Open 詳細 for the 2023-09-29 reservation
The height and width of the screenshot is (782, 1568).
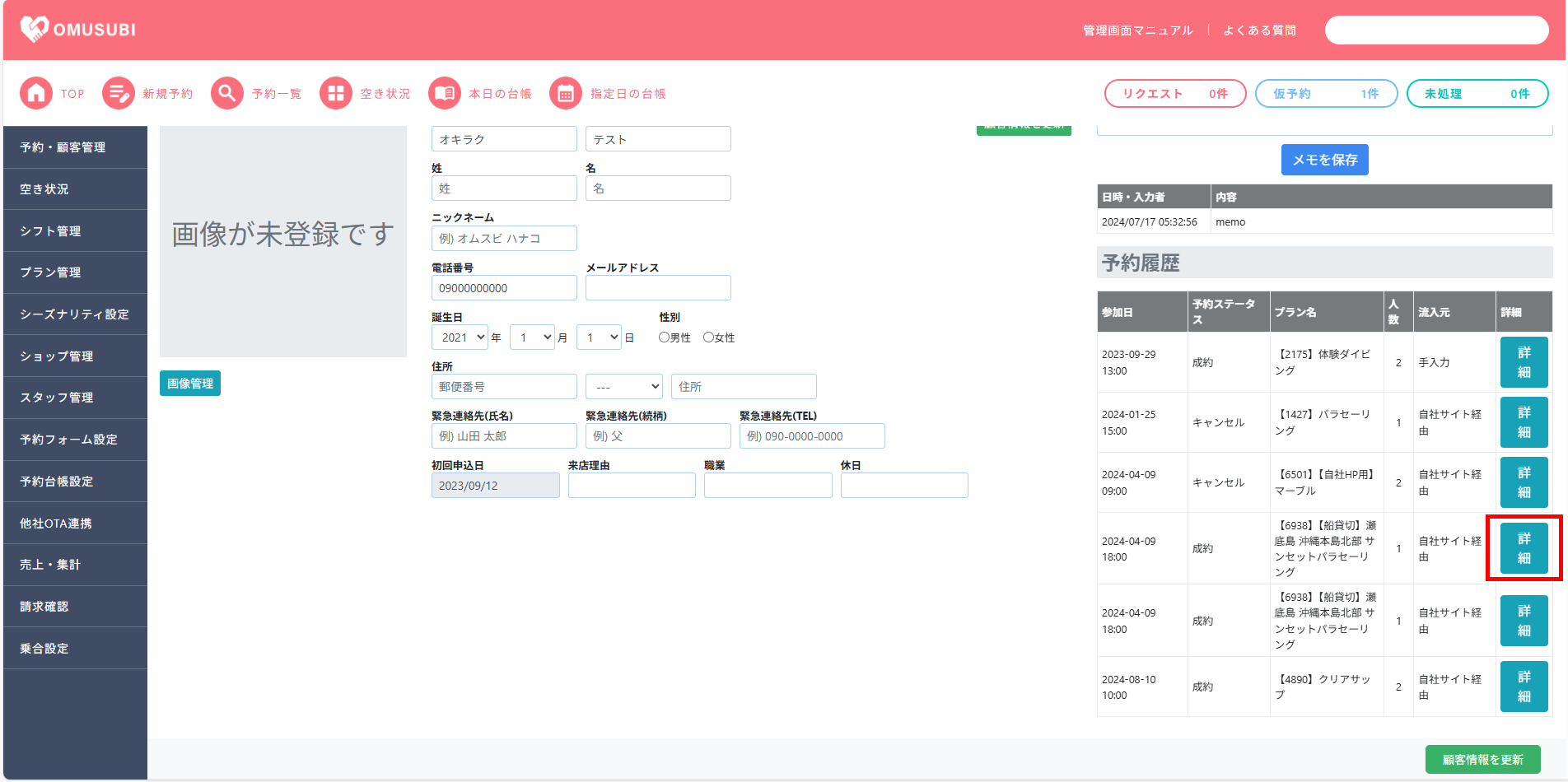(x=1524, y=362)
